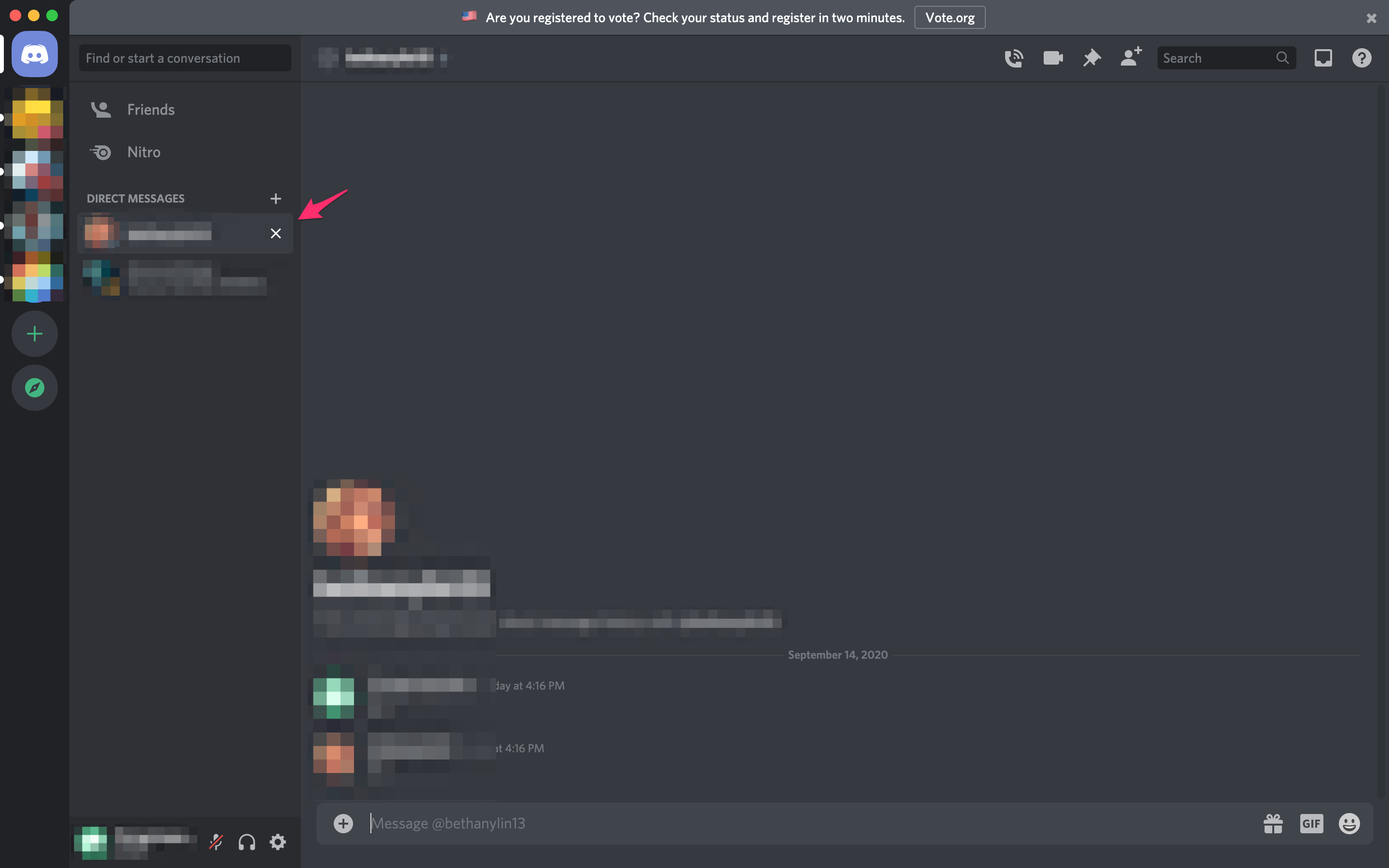
Task: Close the first direct message conversation
Action: coord(276,233)
